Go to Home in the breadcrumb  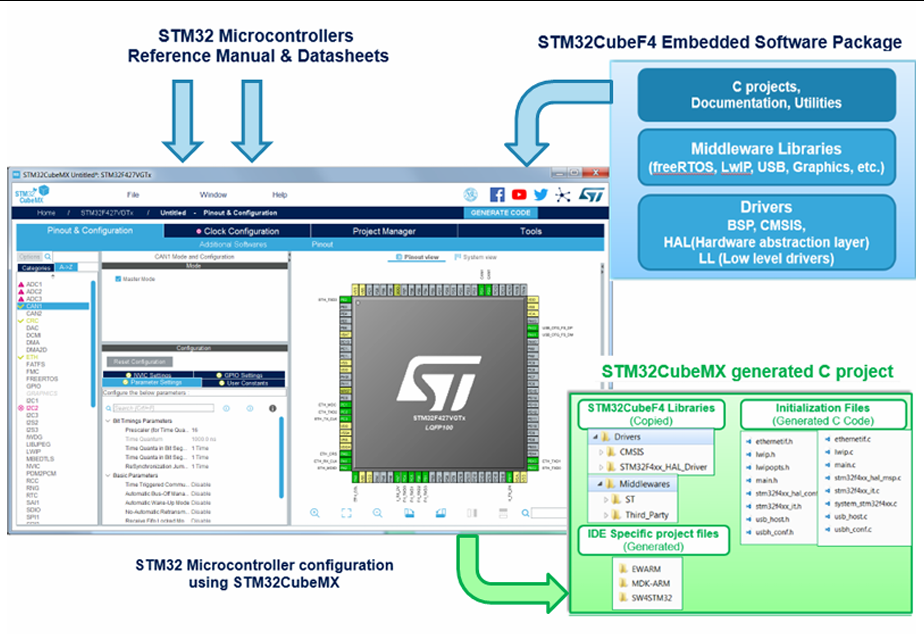pyautogui.click(x=46, y=213)
